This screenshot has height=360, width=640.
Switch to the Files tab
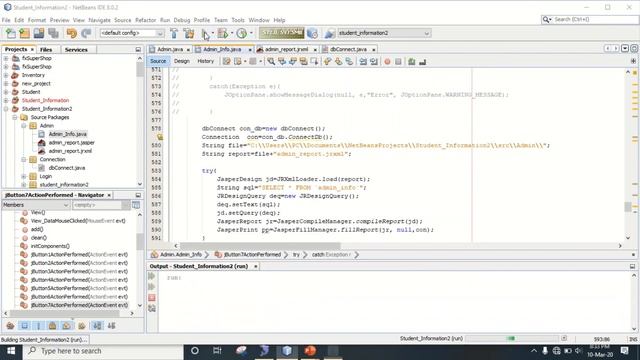[x=46, y=49]
